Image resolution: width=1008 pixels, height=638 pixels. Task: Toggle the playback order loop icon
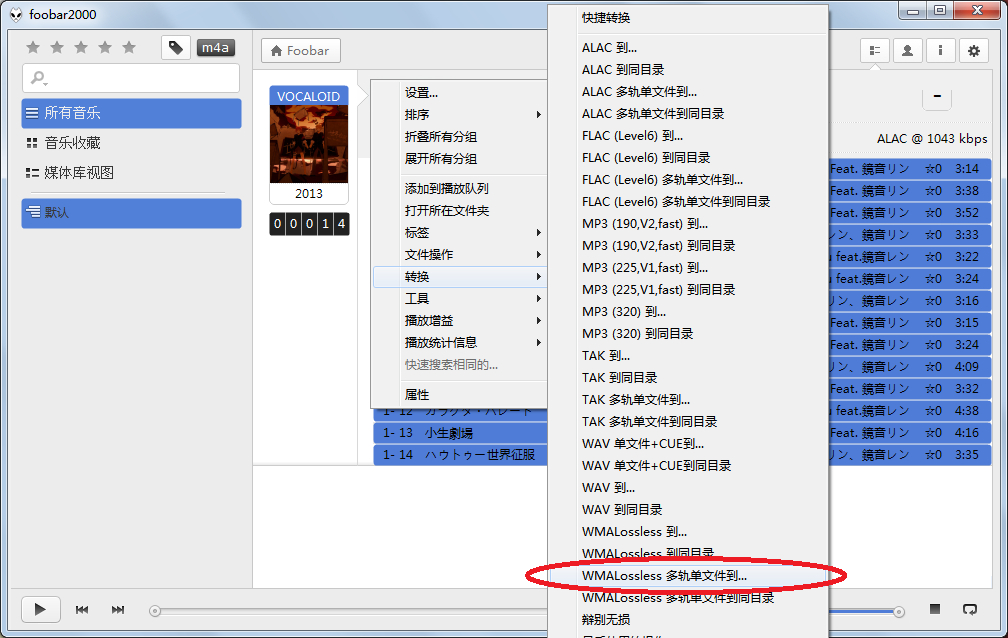coord(969,609)
